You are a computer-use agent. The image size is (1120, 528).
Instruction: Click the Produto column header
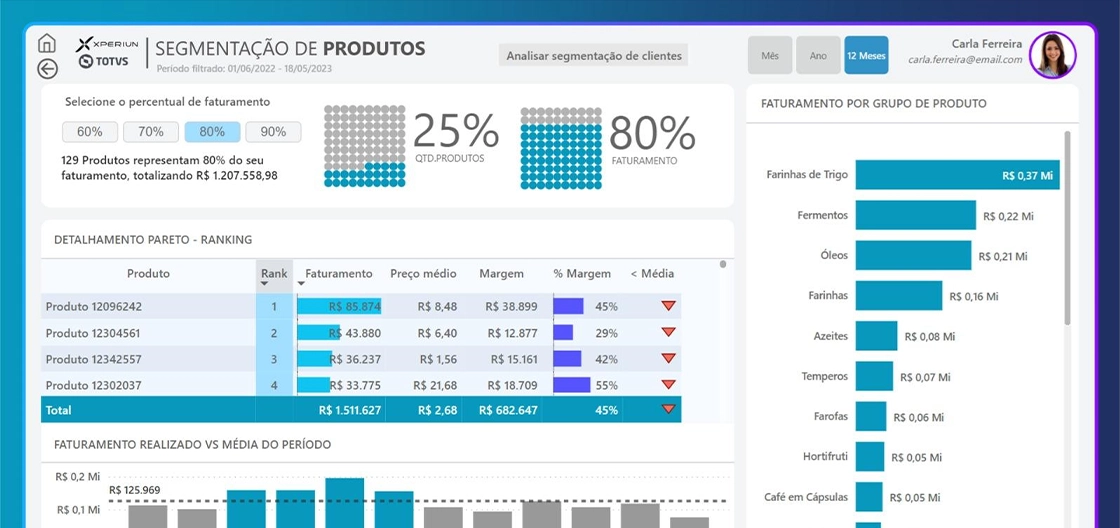click(149, 274)
